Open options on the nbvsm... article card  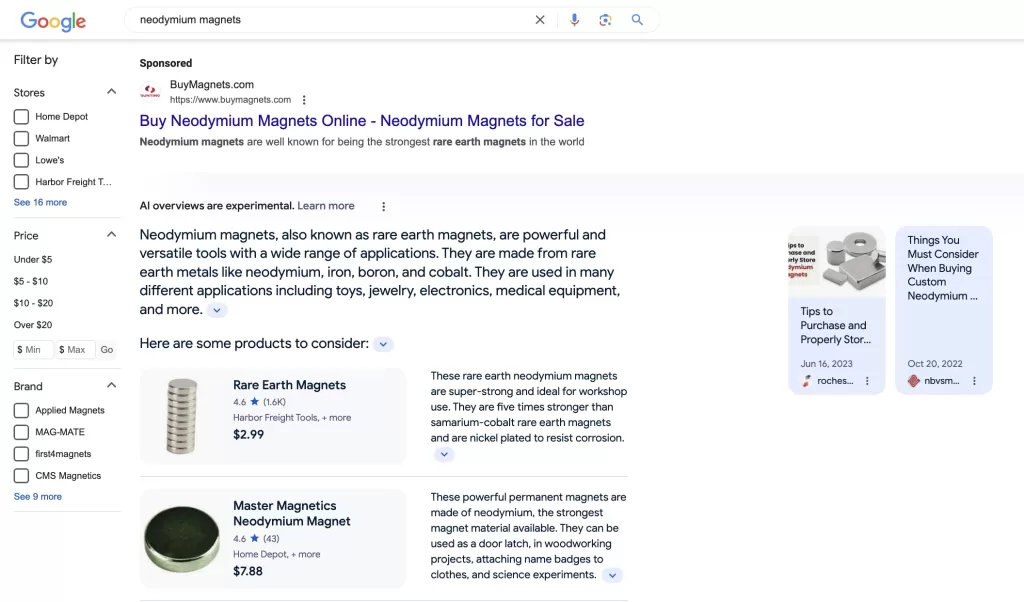pyautogui.click(x=975, y=381)
